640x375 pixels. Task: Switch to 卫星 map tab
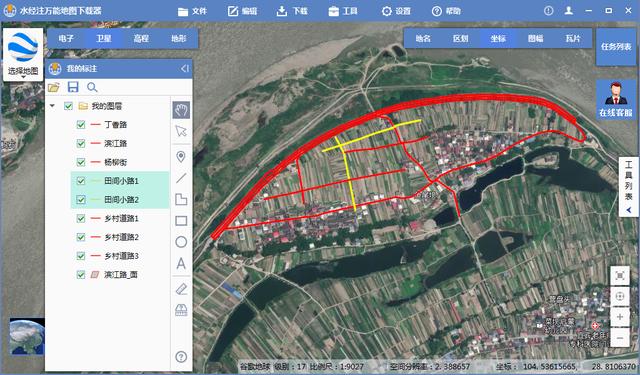point(104,39)
